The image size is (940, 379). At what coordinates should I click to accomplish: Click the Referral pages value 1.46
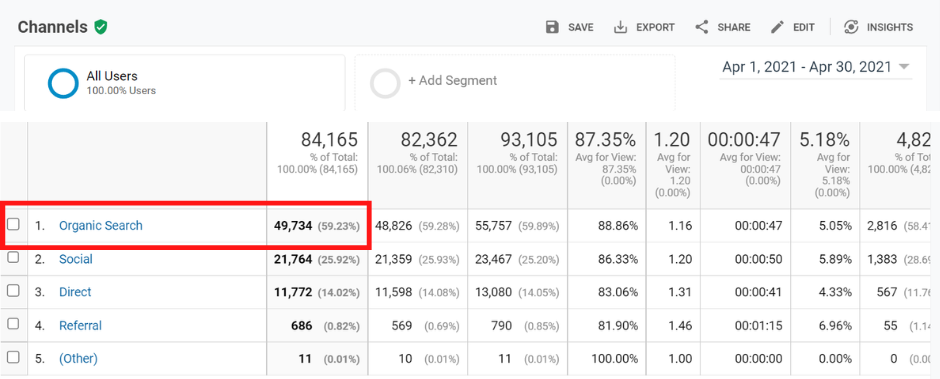(681, 326)
